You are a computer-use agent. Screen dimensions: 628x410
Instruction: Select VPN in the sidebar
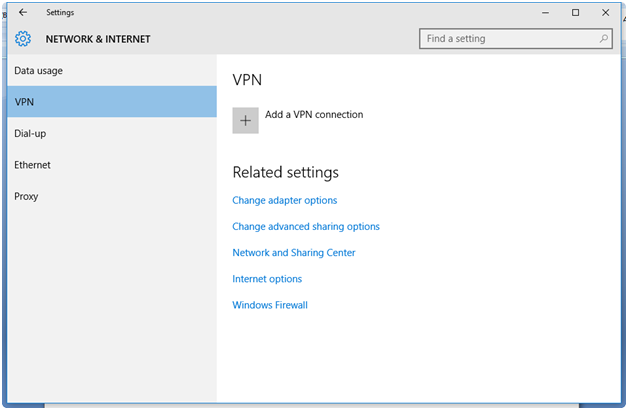(x=23, y=102)
